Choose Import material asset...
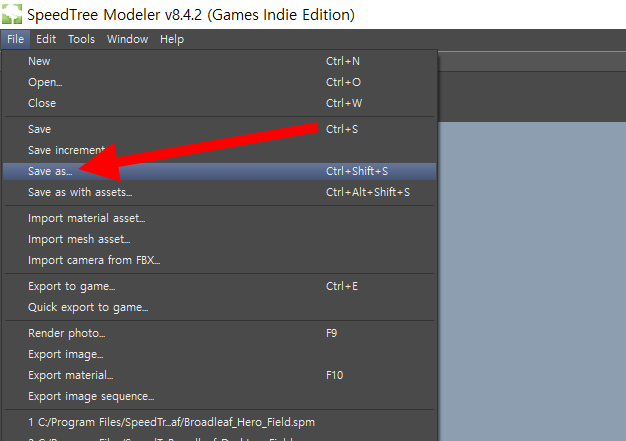 pyautogui.click(x=219, y=218)
